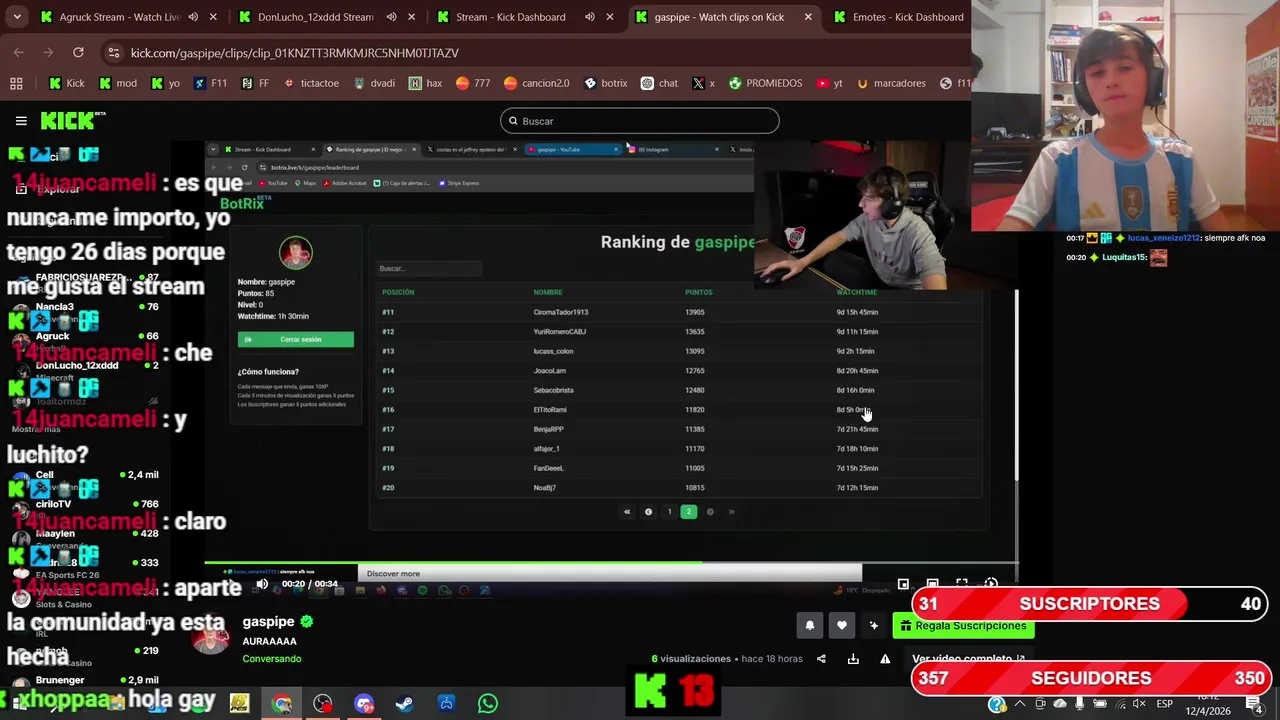Viewport: 1280px width, 720px height.
Task: Open the hax bookmark
Action: point(425,83)
